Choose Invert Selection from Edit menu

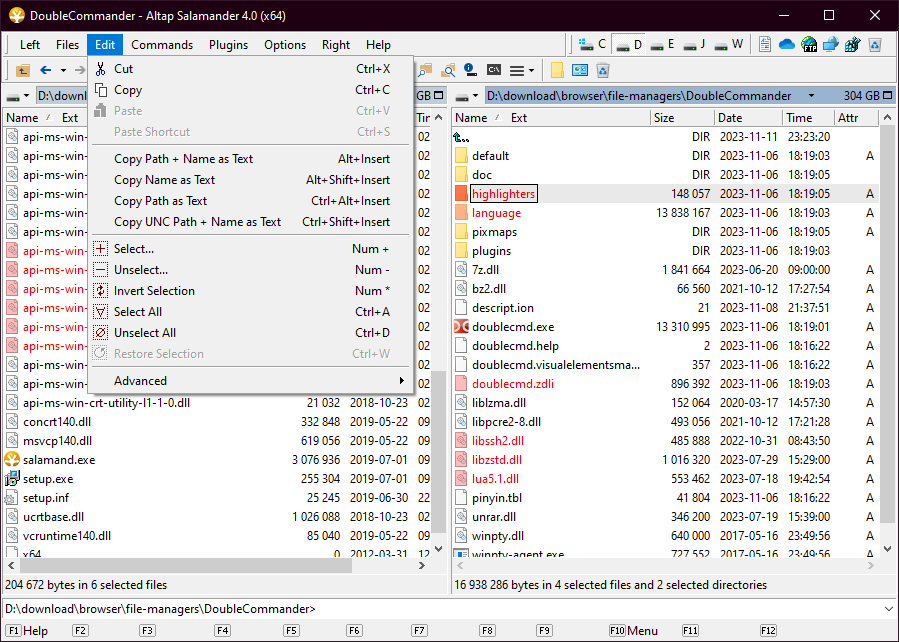coord(154,291)
